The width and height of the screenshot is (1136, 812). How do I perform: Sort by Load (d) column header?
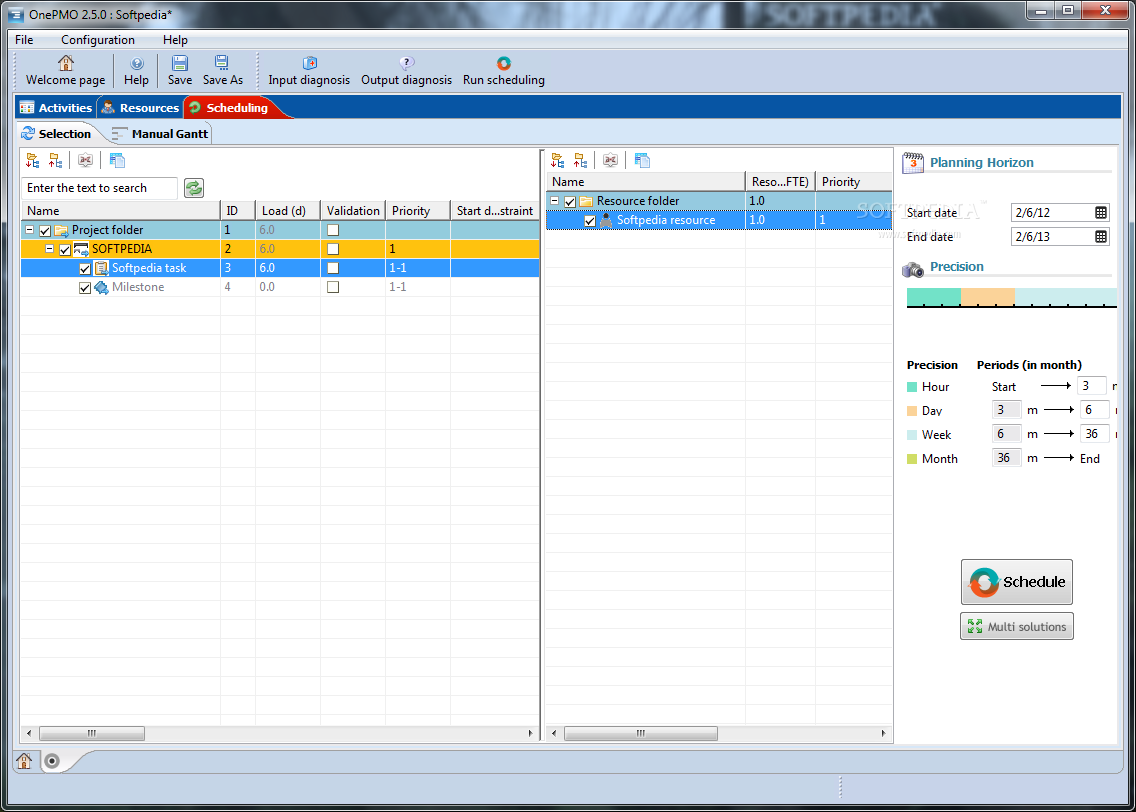coord(288,211)
